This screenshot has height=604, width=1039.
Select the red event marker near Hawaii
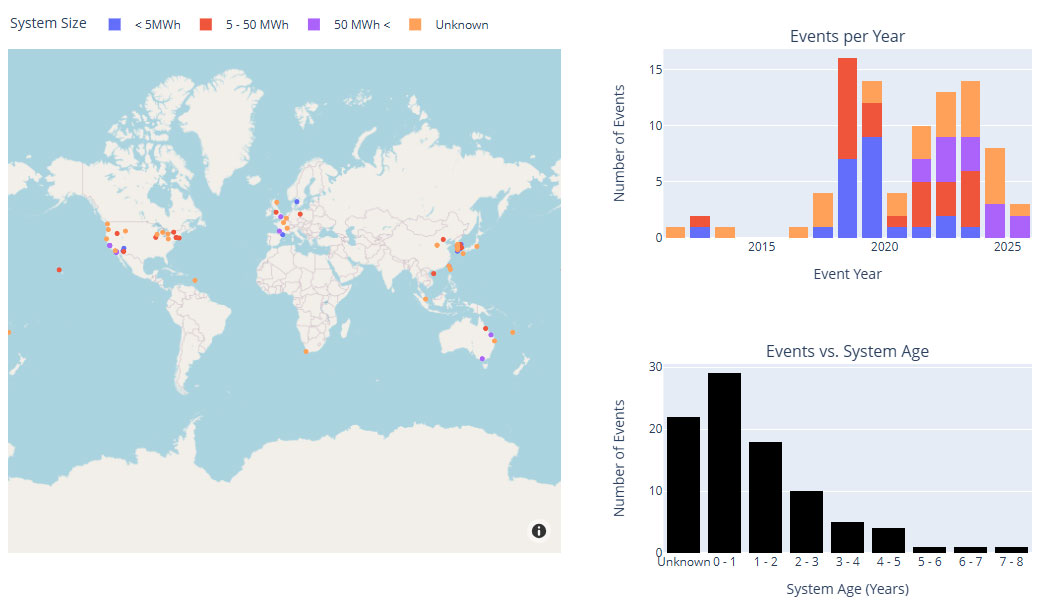(x=59, y=270)
